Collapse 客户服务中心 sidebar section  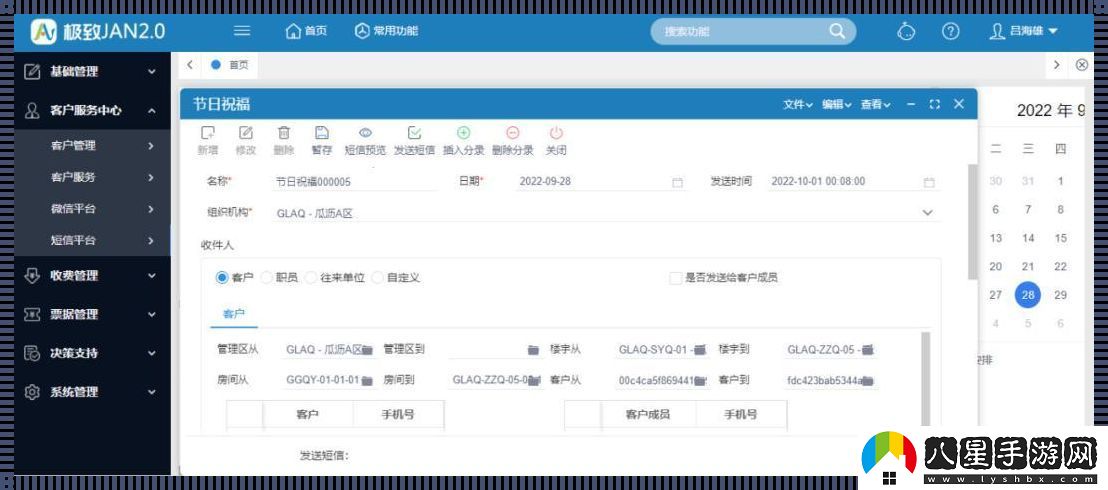pyautogui.click(x=92, y=110)
